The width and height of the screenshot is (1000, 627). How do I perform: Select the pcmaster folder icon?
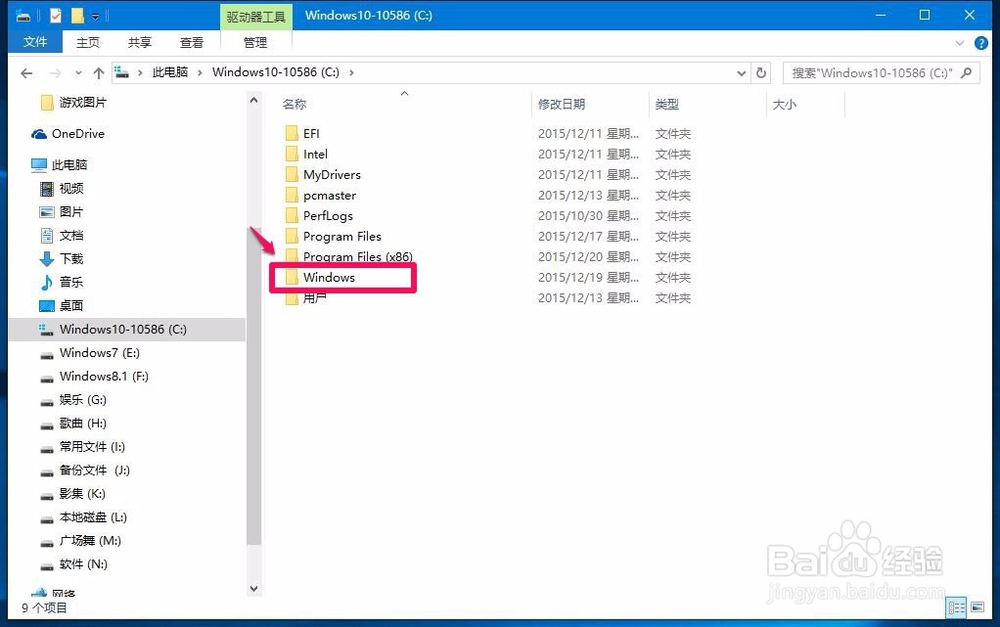tap(291, 195)
